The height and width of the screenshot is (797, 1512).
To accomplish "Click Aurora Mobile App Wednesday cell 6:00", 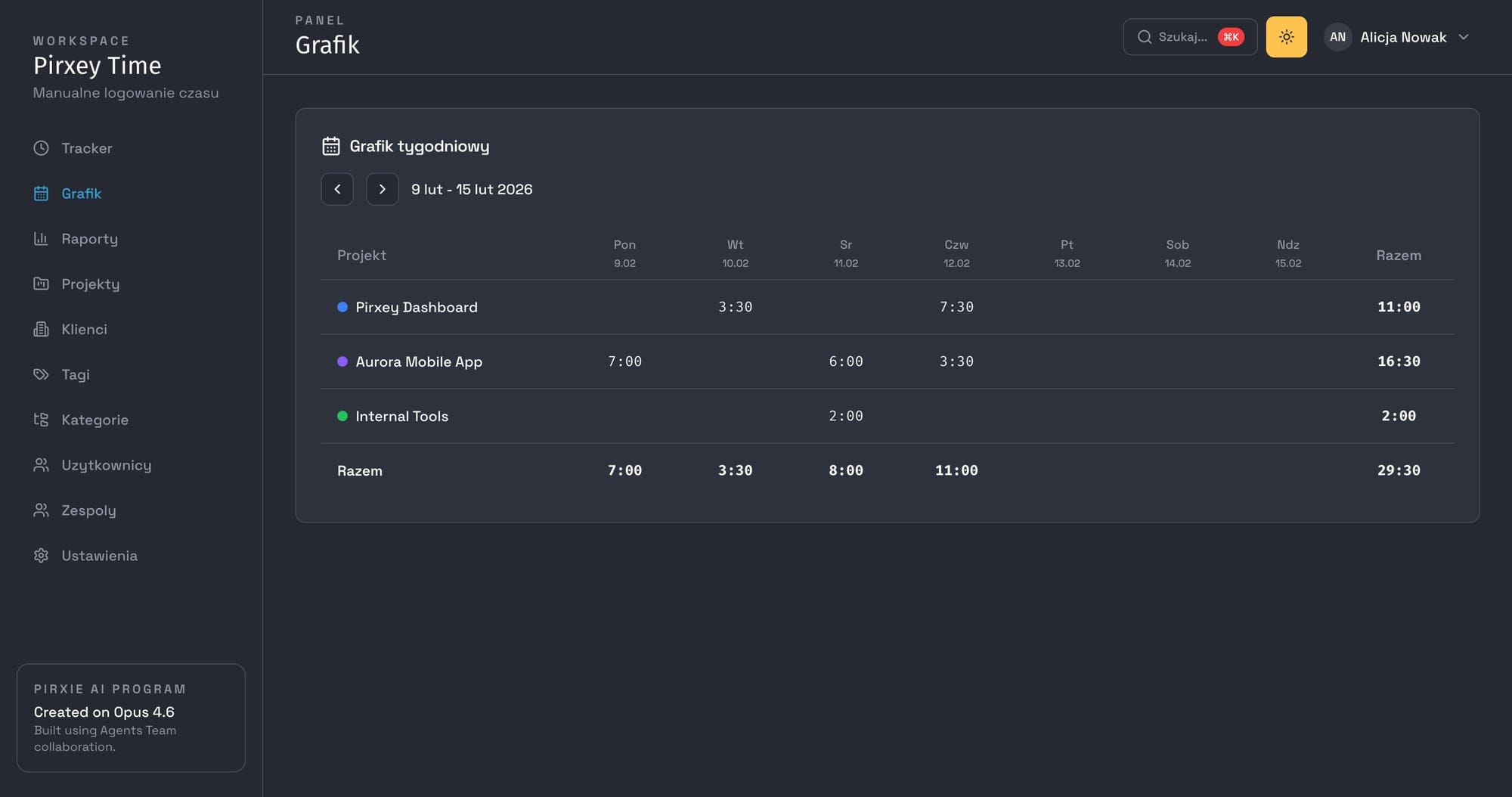I will [846, 361].
